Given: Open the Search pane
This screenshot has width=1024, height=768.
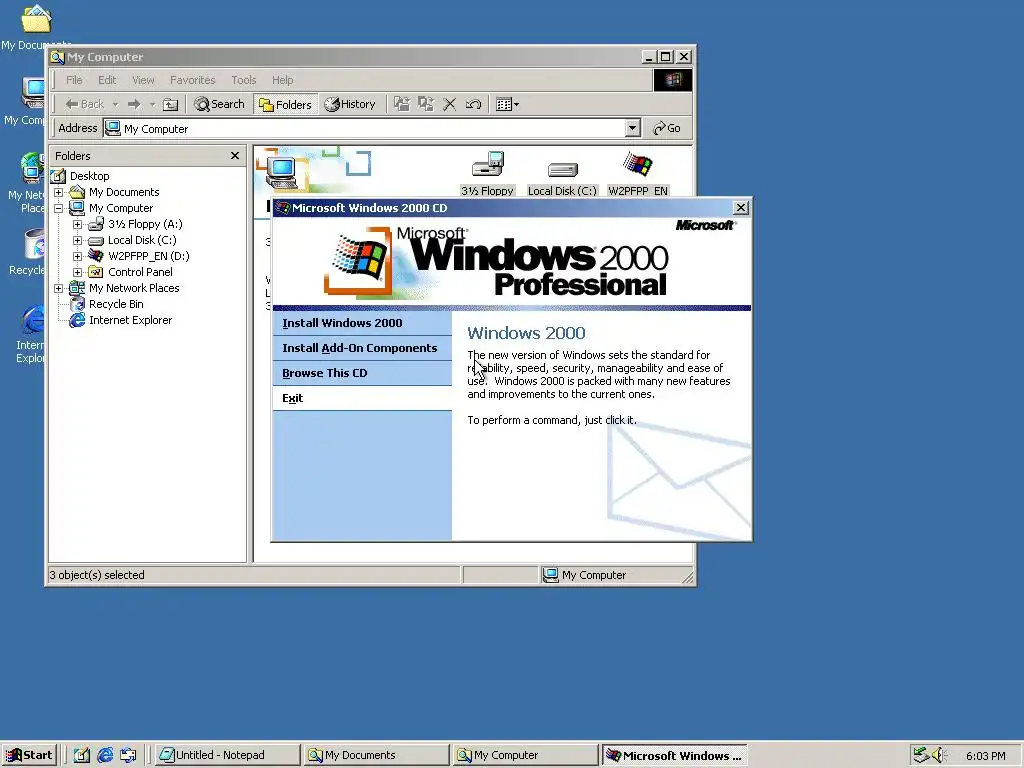Looking at the screenshot, I should [219, 104].
